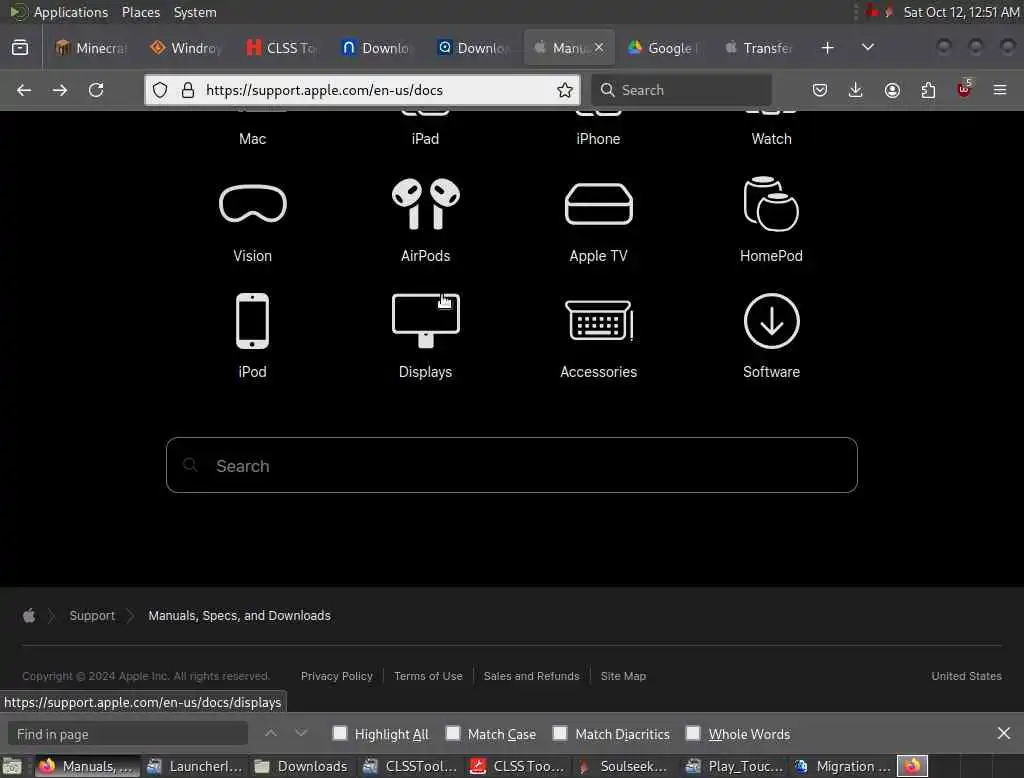Open the Apple TV manuals icon
Image resolution: width=1024 pixels, height=778 pixels.
tap(598, 204)
